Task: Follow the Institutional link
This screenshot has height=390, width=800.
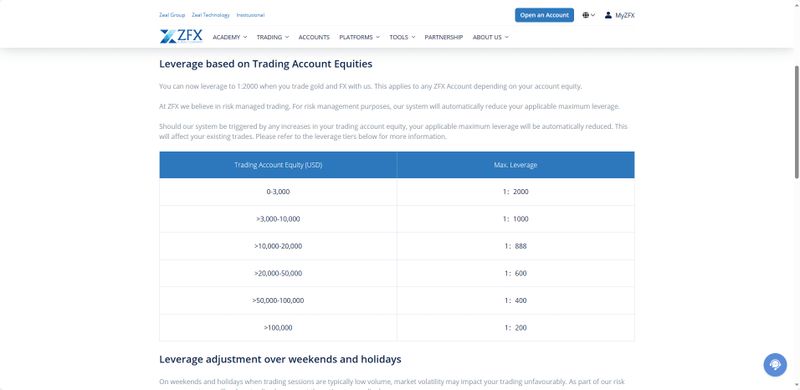Action: point(251,15)
